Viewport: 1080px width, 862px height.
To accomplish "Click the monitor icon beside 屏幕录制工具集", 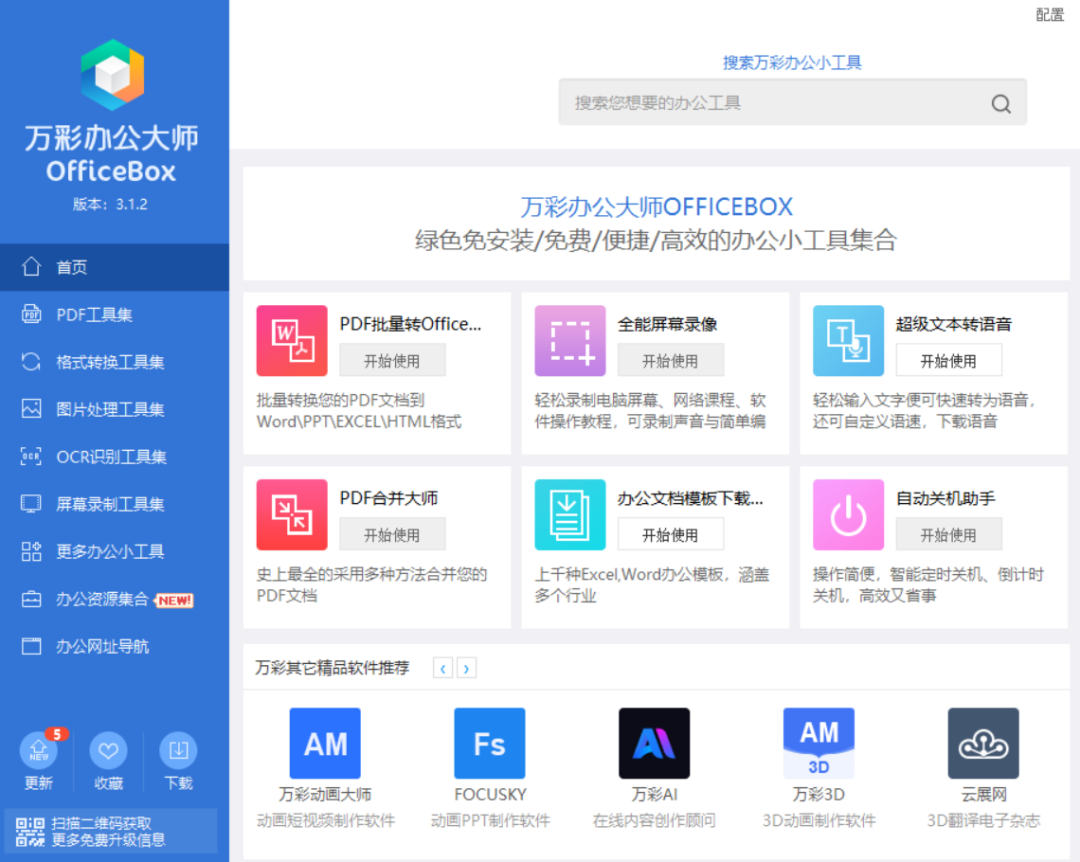I will [x=32, y=504].
